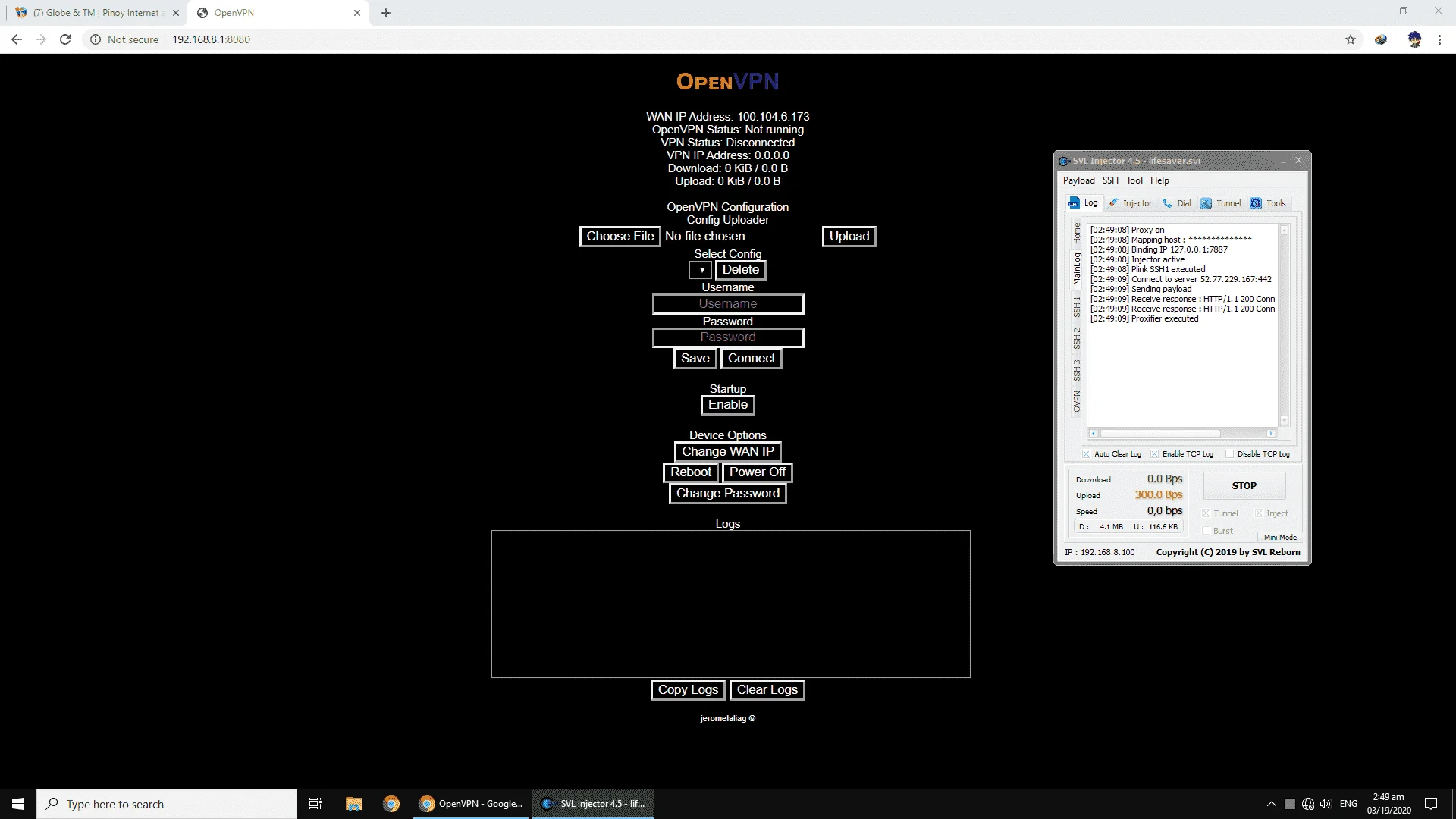
Task: Close the OpenVPN browser tab
Action: 358,13
